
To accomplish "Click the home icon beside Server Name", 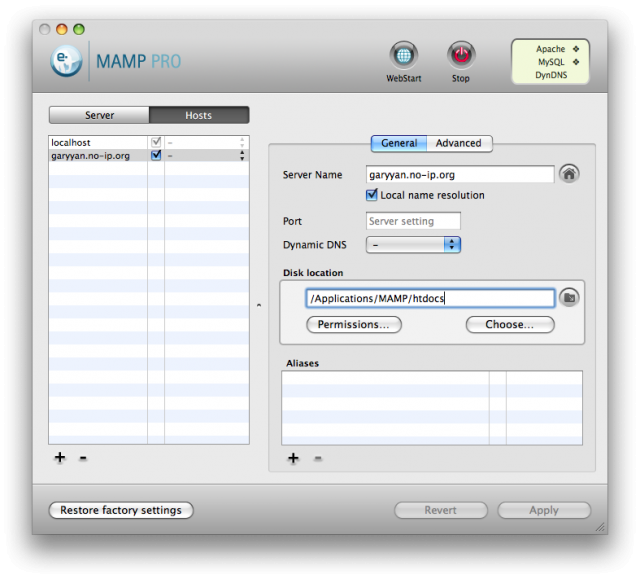I will [569, 174].
